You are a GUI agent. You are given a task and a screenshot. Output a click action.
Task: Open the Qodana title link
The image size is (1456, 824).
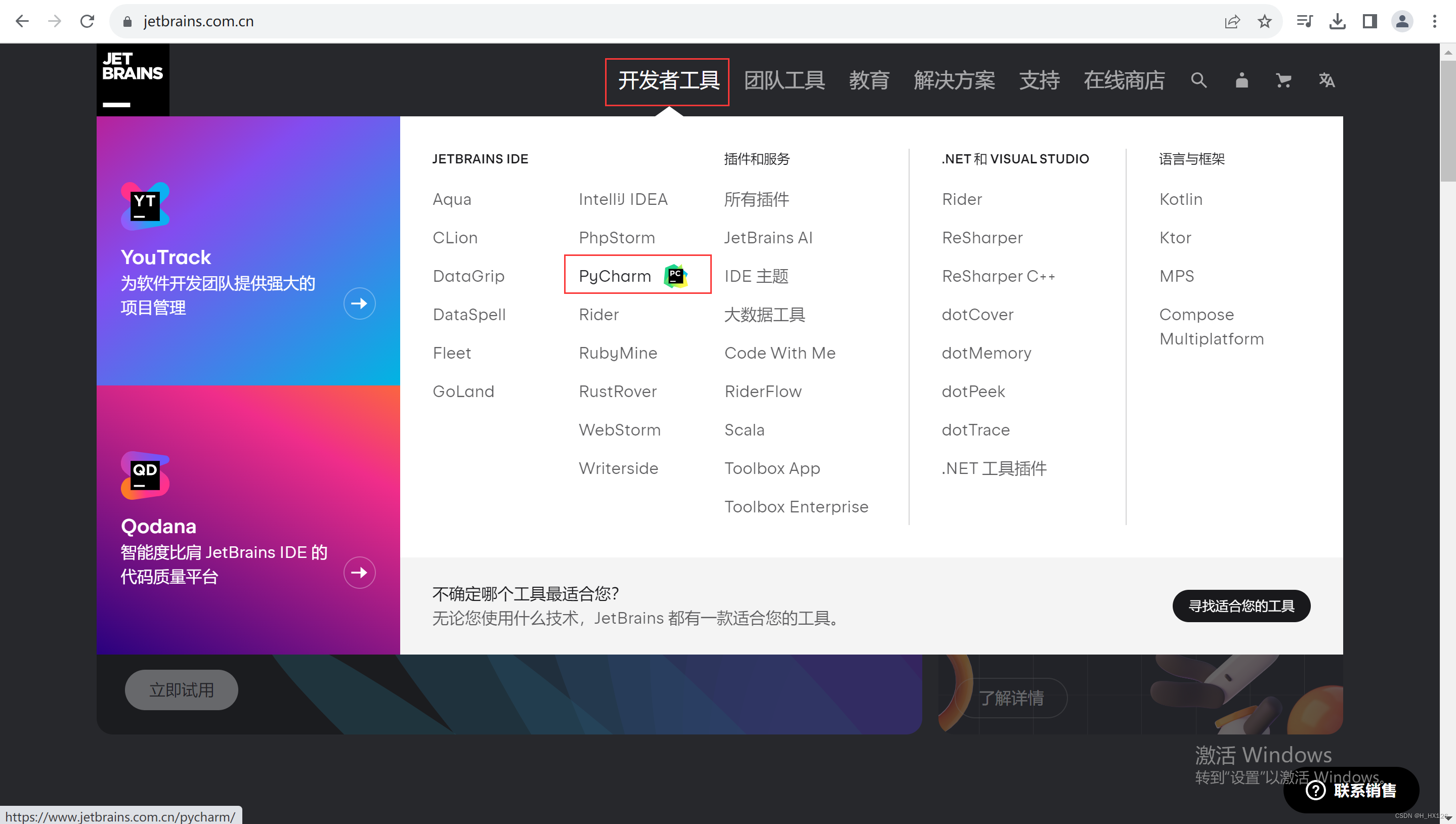[158, 527]
